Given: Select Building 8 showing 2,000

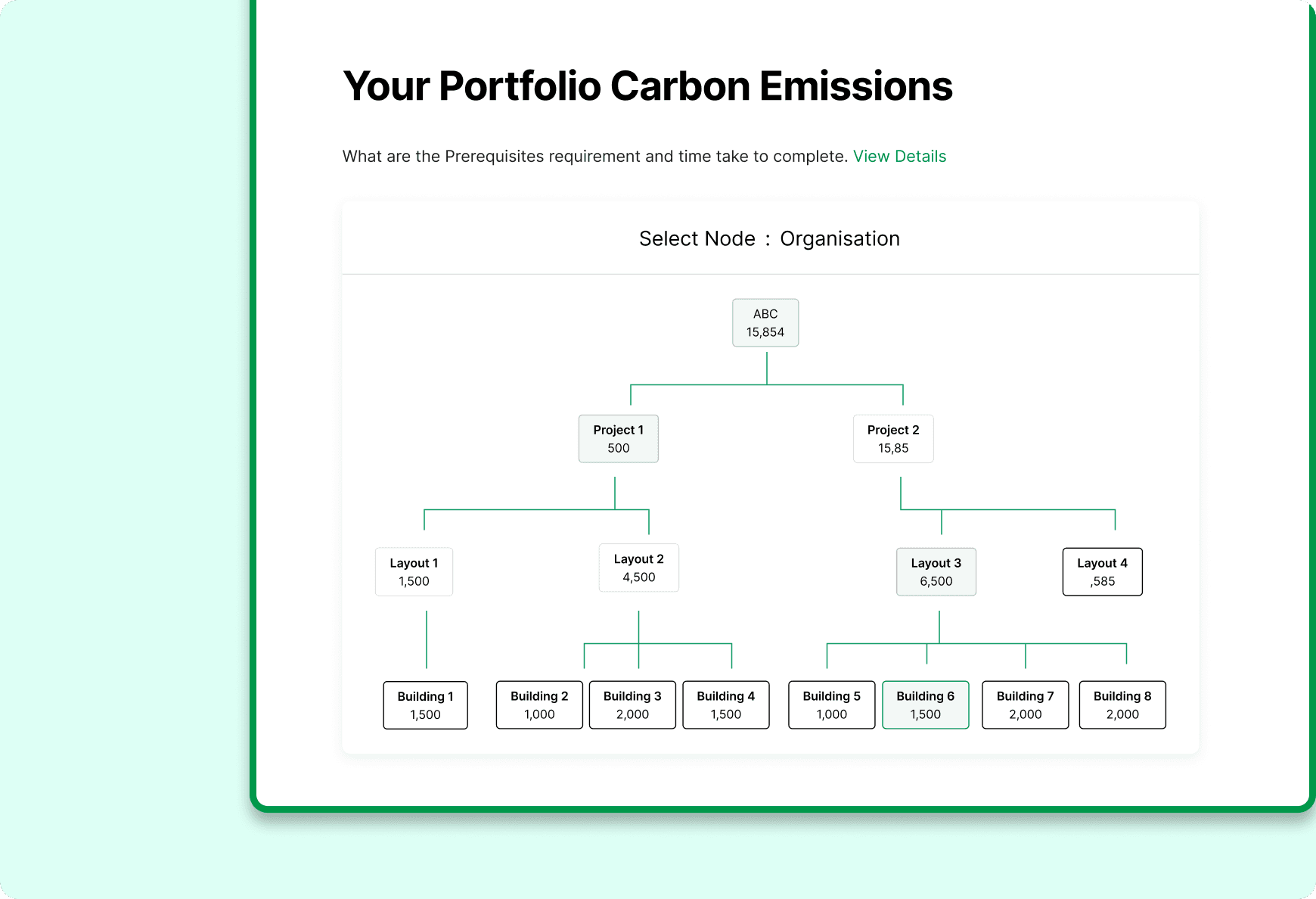Looking at the screenshot, I should [x=1122, y=705].
